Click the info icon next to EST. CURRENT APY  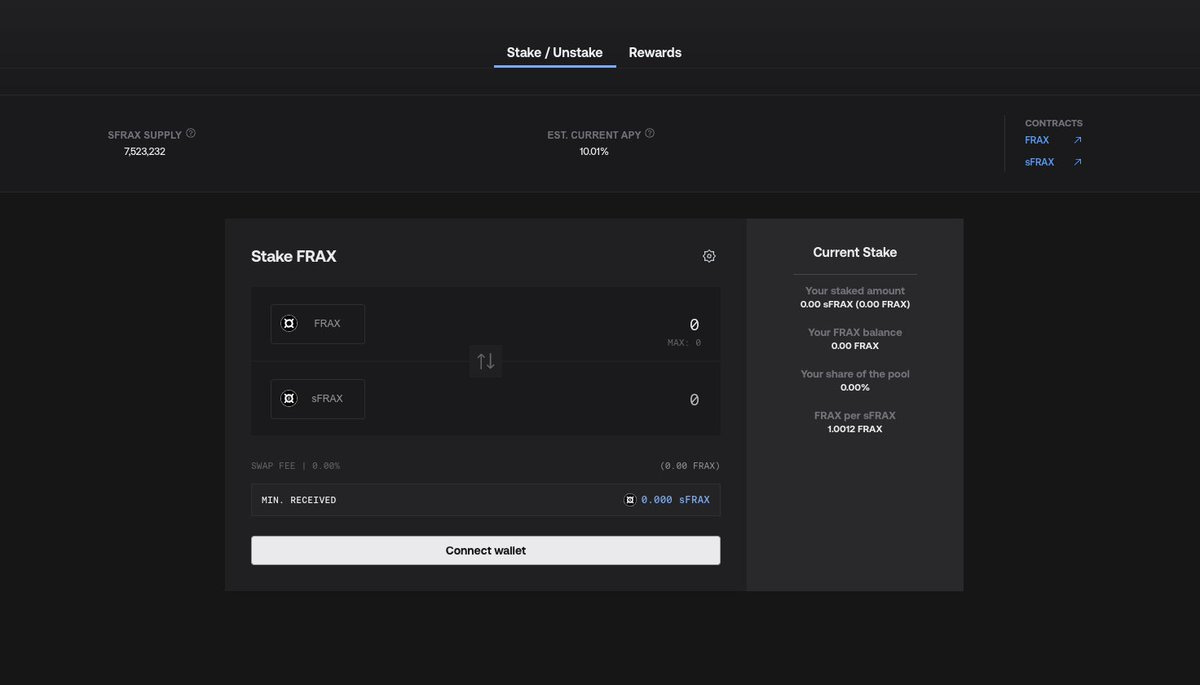pyautogui.click(x=650, y=133)
